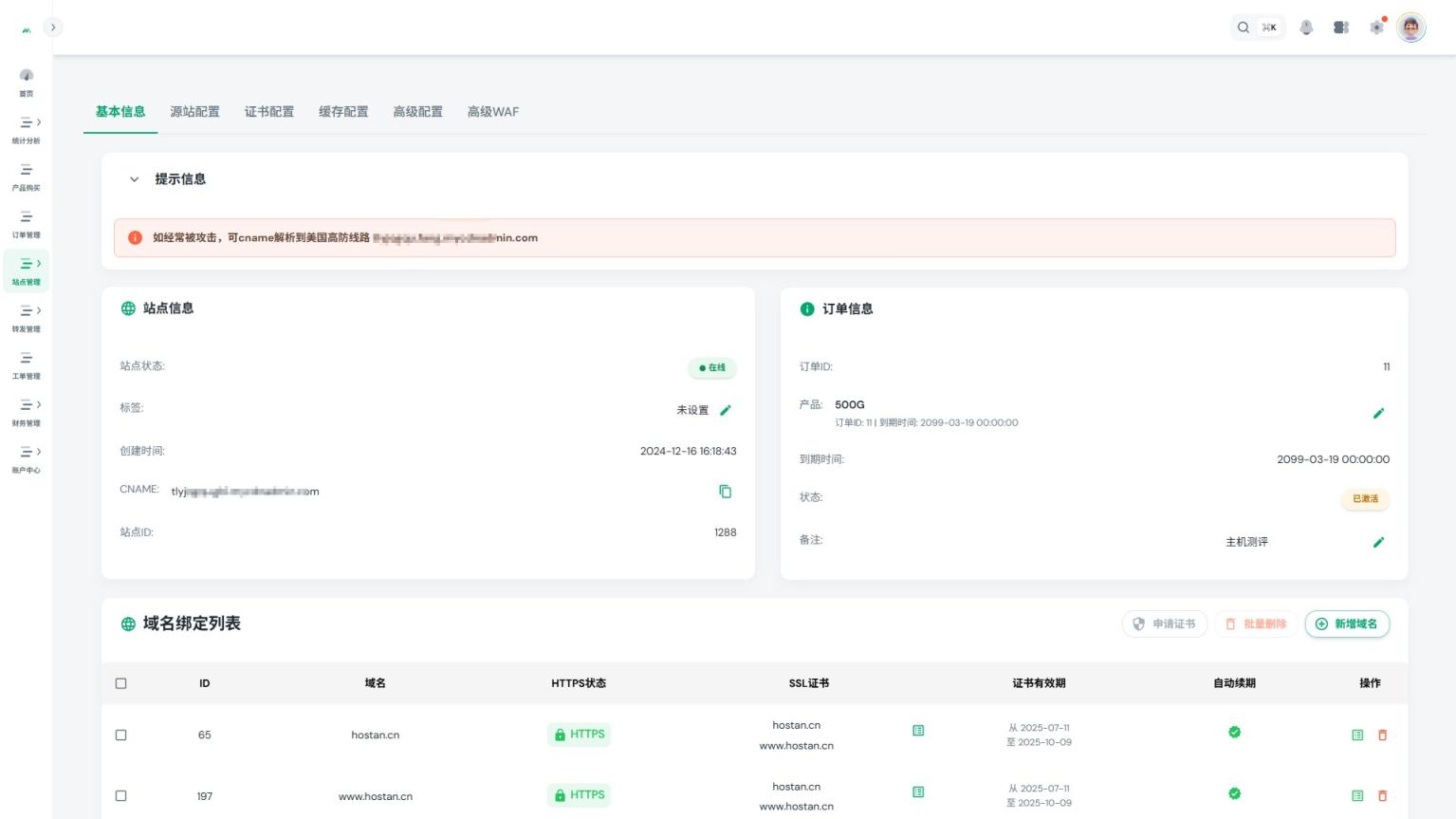This screenshot has width=1456, height=819.
Task: Switch to the 源站配置 tab
Action: pos(194,112)
